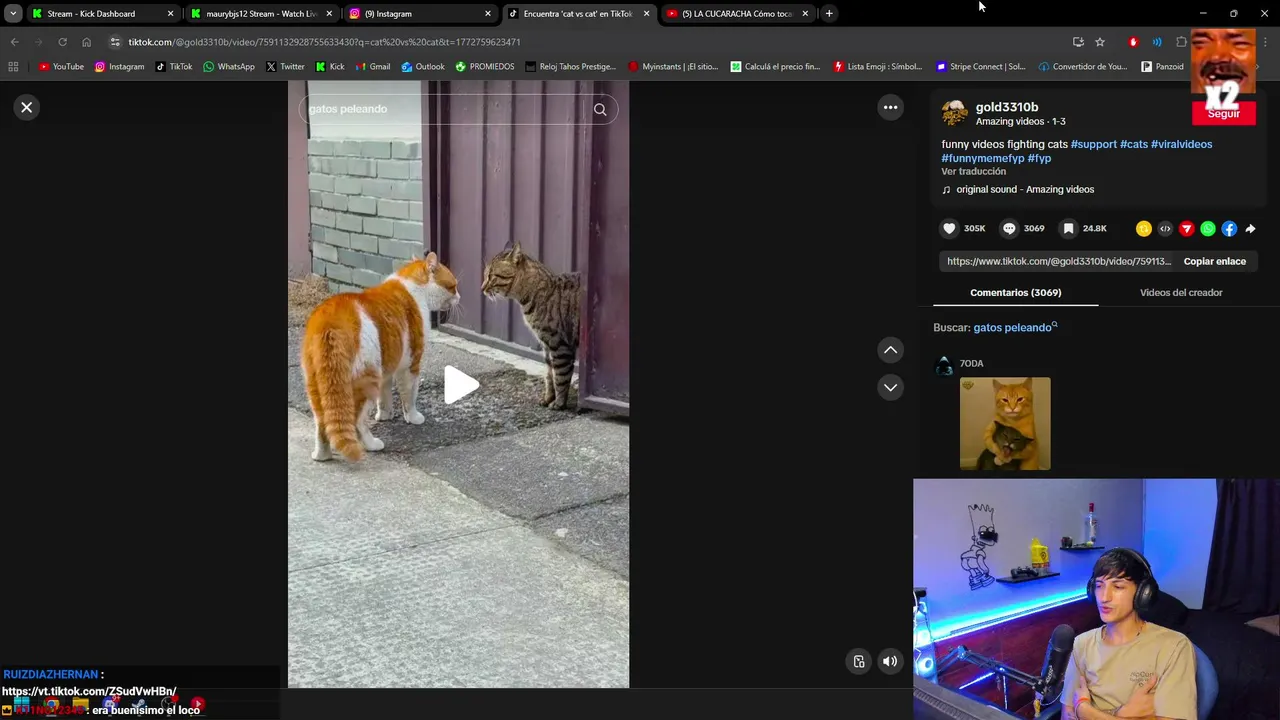Click the #cats hashtag

1134,144
